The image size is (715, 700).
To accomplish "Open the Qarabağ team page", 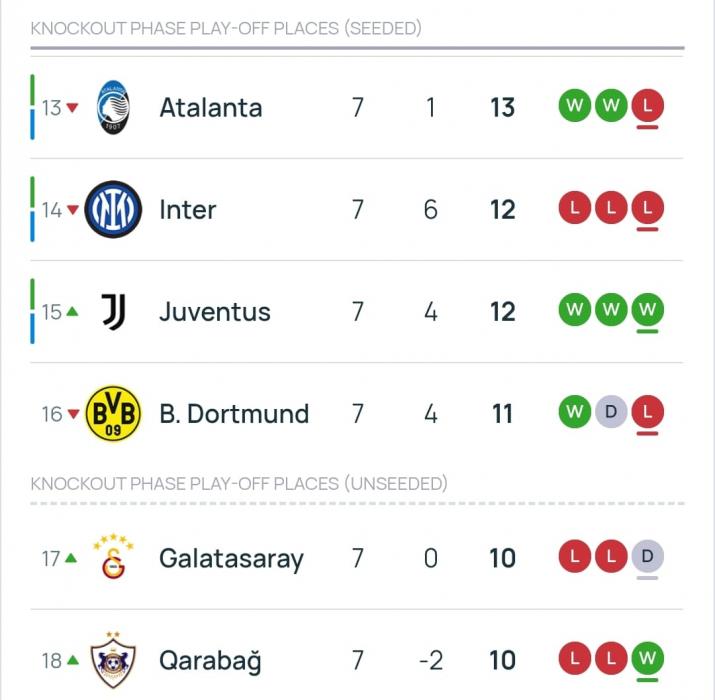I will 210,660.
